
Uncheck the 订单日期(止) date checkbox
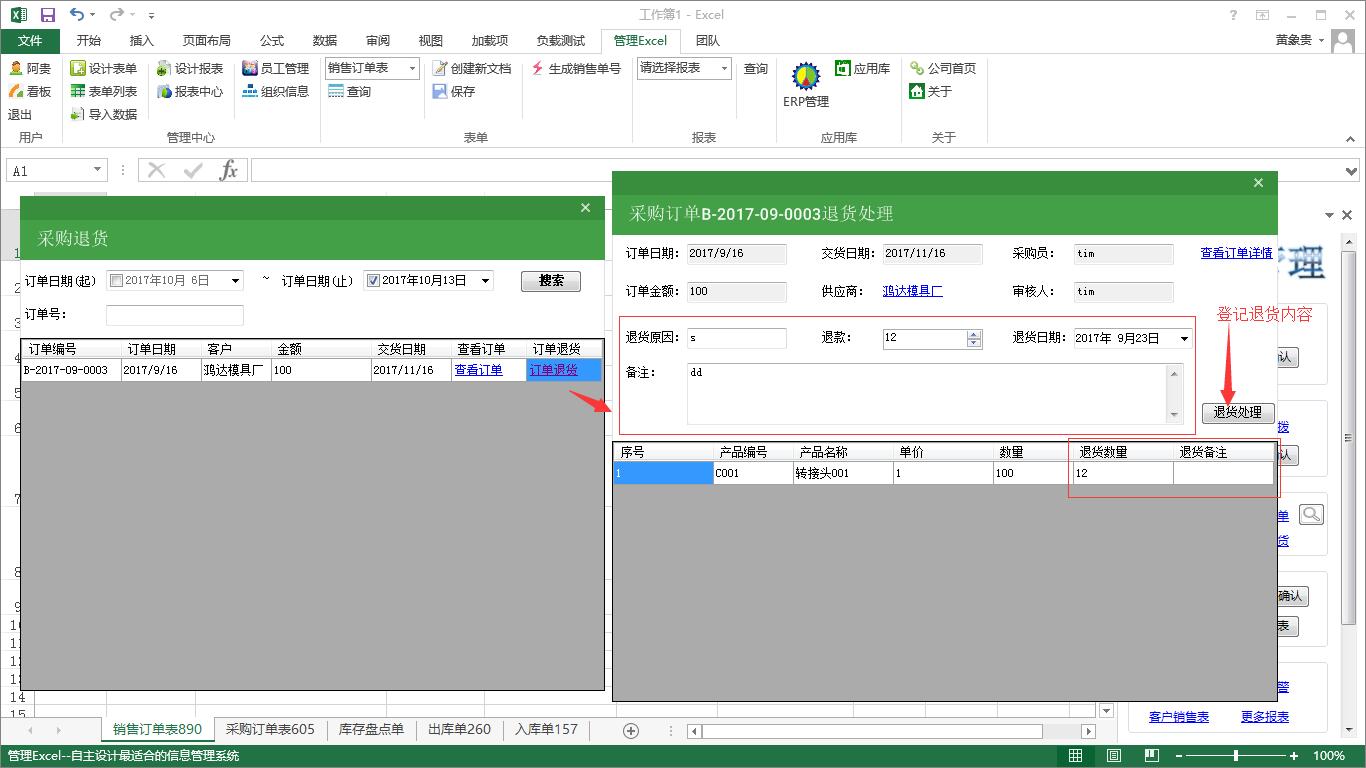[x=373, y=281]
